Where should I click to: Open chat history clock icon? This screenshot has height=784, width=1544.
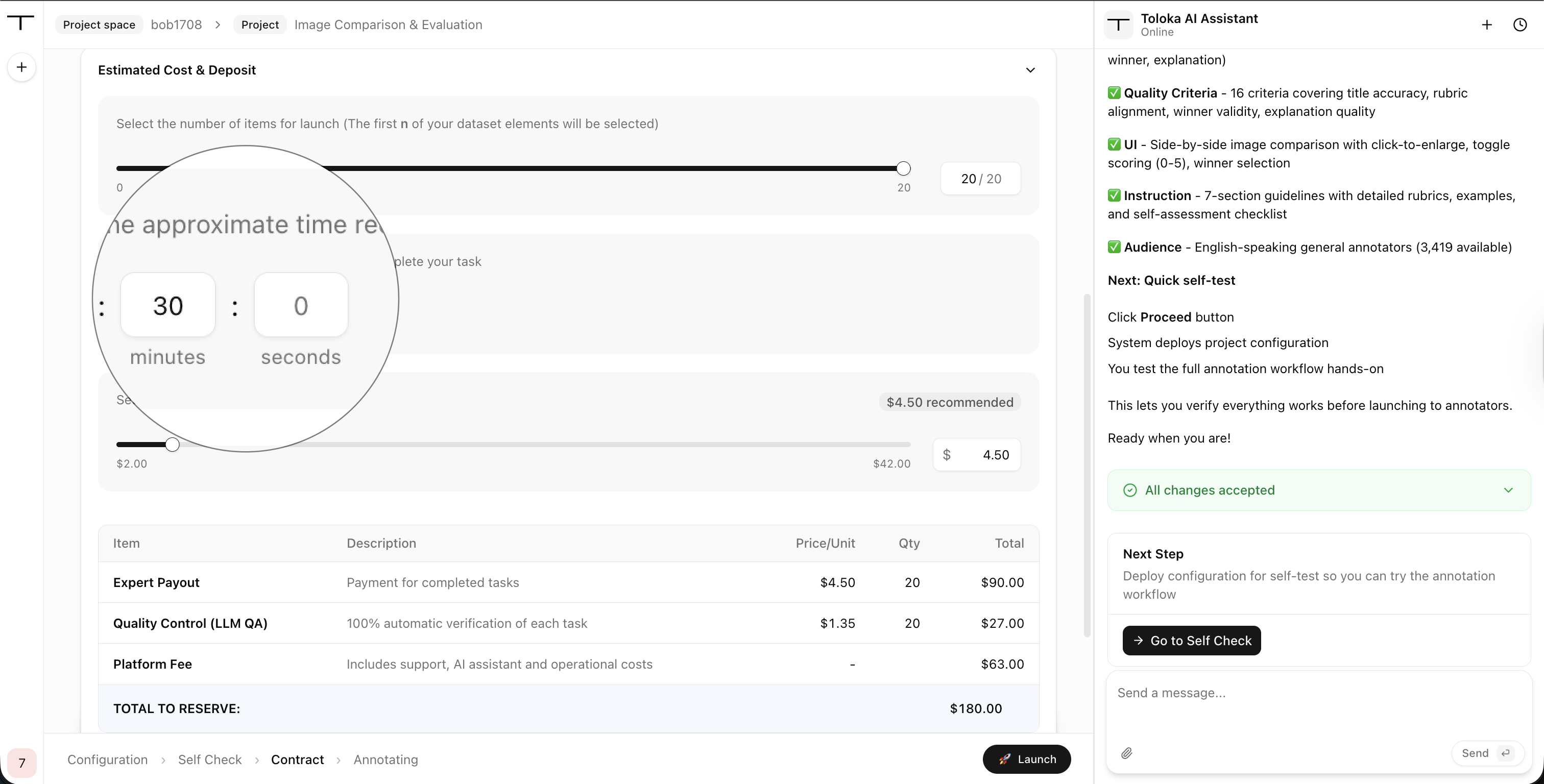1520,24
